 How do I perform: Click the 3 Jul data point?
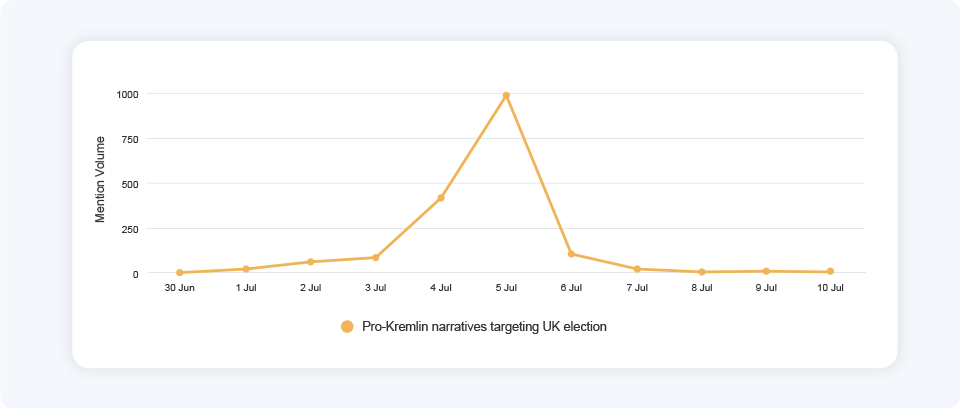(376, 257)
